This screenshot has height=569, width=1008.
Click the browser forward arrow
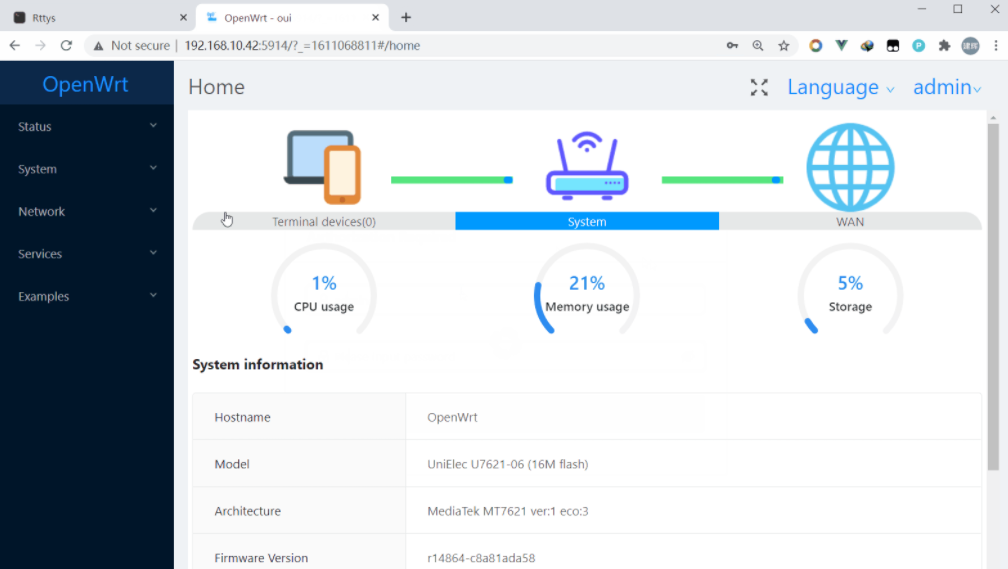click(40, 46)
